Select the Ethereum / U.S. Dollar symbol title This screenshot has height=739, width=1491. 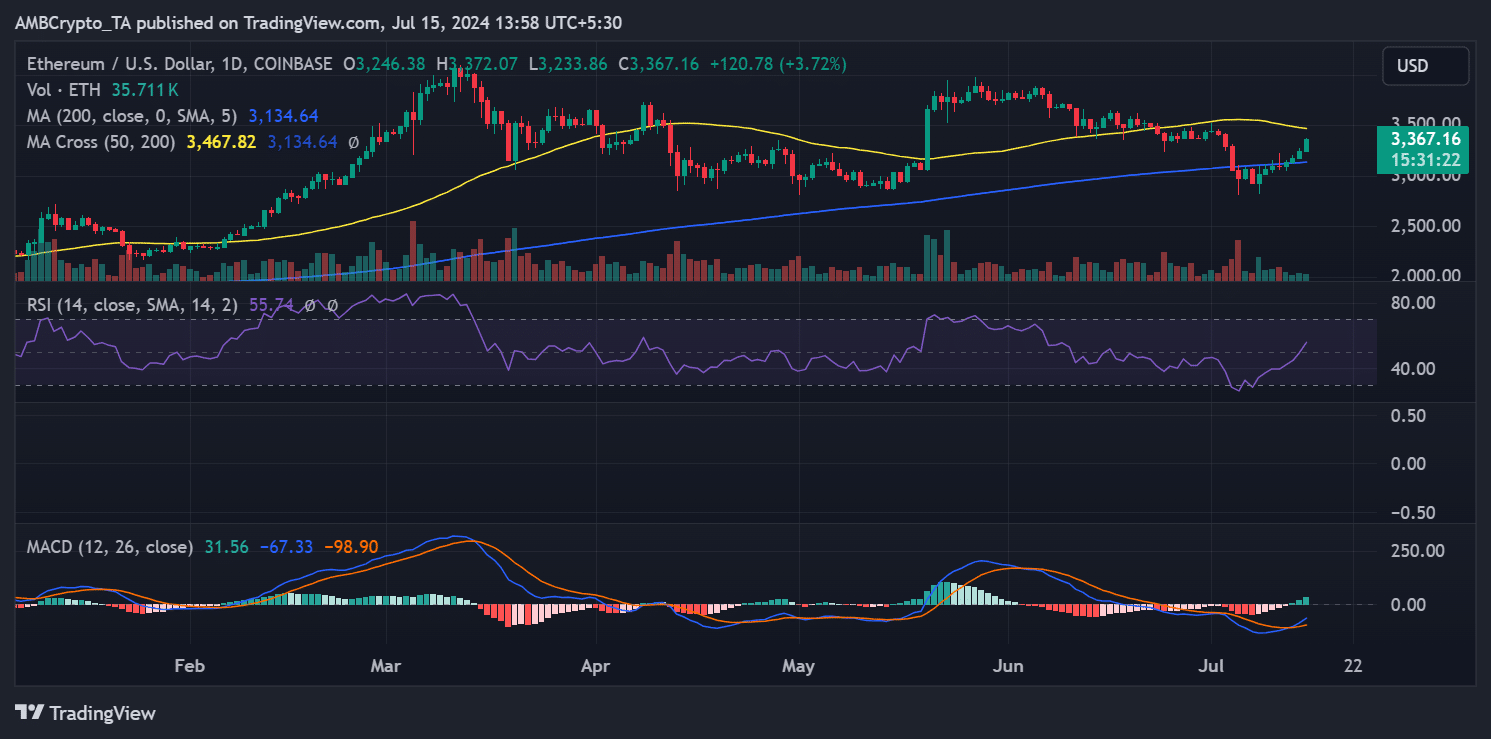point(179,64)
